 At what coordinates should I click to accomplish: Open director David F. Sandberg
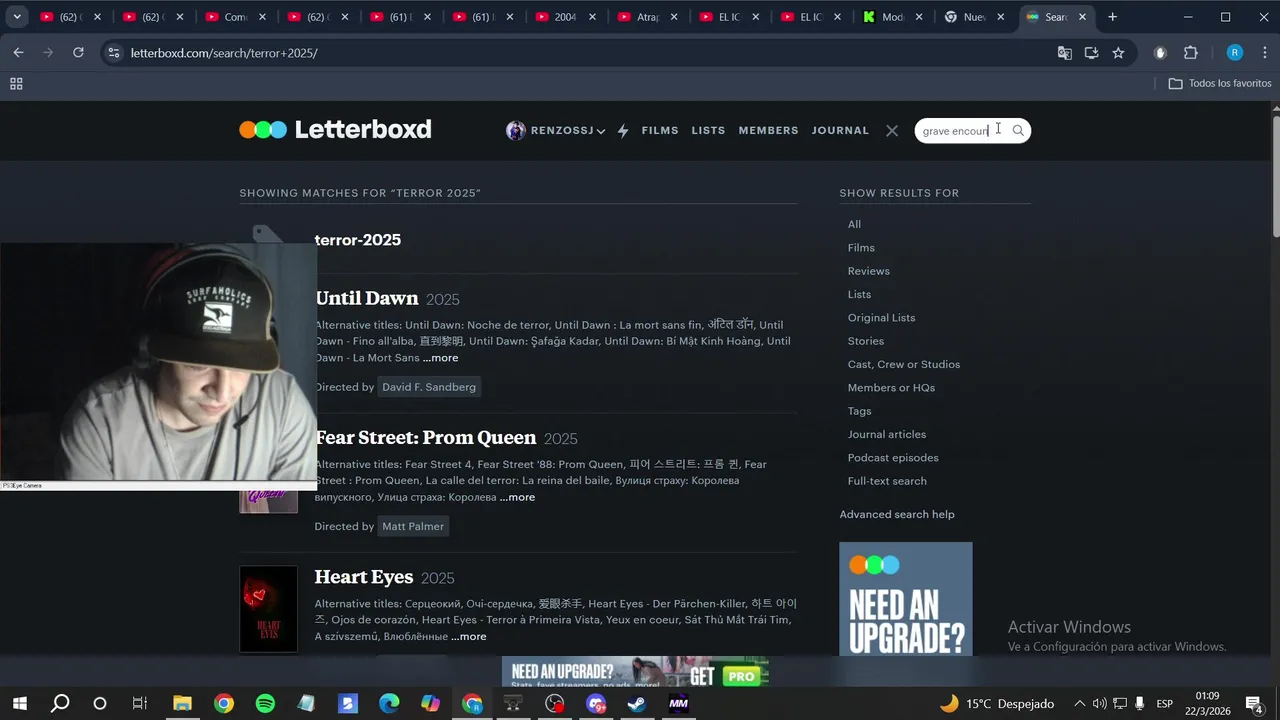tap(429, 387)
